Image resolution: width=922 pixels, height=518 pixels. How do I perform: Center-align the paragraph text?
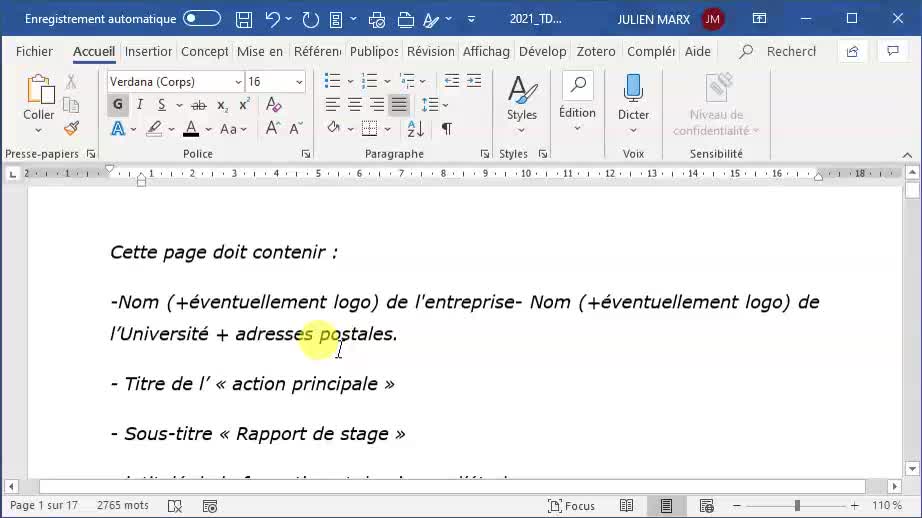click(354, 105)
